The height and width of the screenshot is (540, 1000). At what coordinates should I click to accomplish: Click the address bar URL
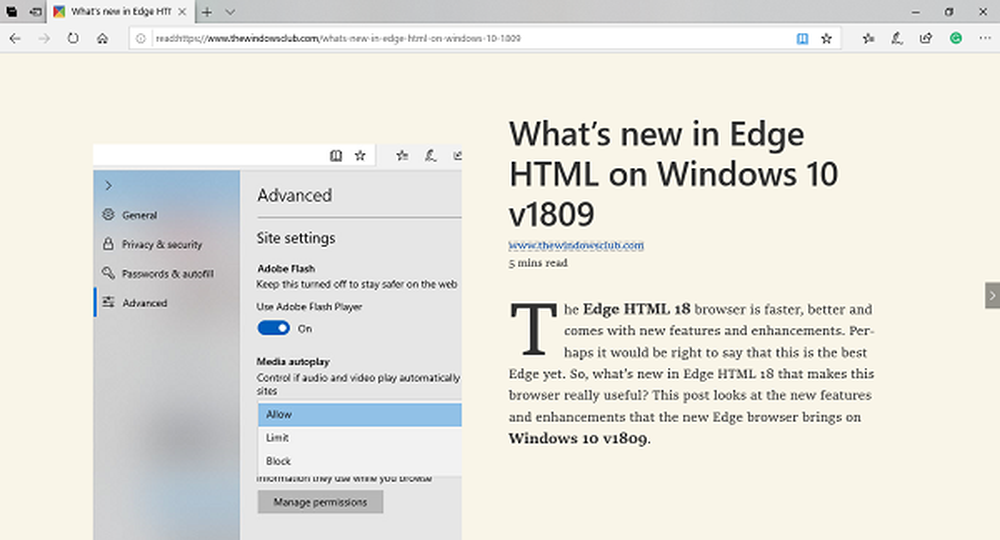[338, 39]
